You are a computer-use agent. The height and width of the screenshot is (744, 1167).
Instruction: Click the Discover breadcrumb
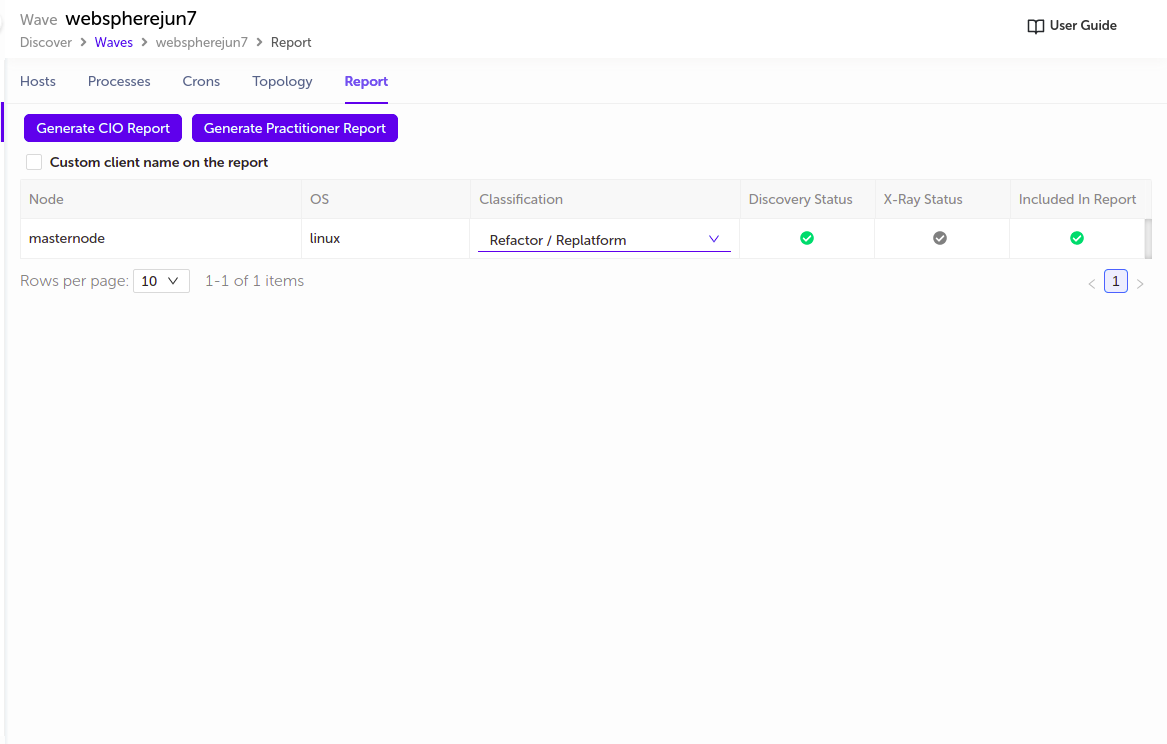coord(46,42)
